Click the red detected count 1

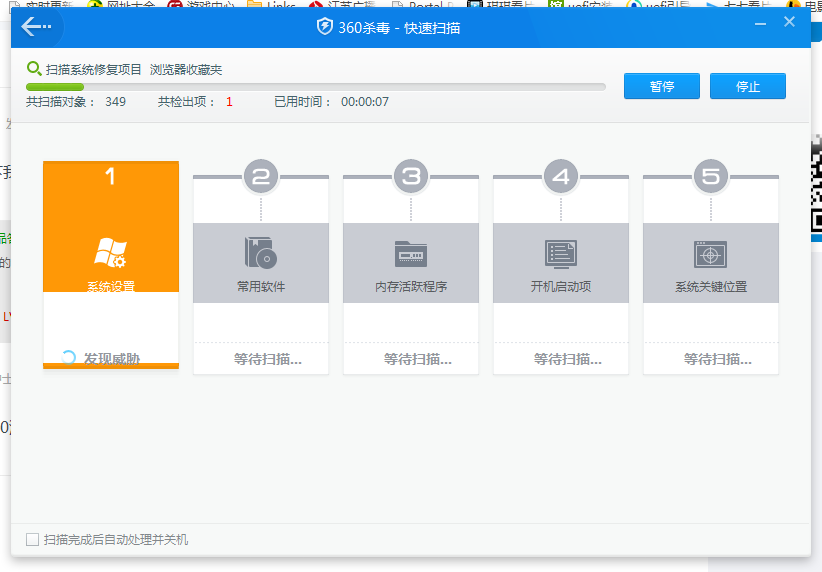point(229,102)
